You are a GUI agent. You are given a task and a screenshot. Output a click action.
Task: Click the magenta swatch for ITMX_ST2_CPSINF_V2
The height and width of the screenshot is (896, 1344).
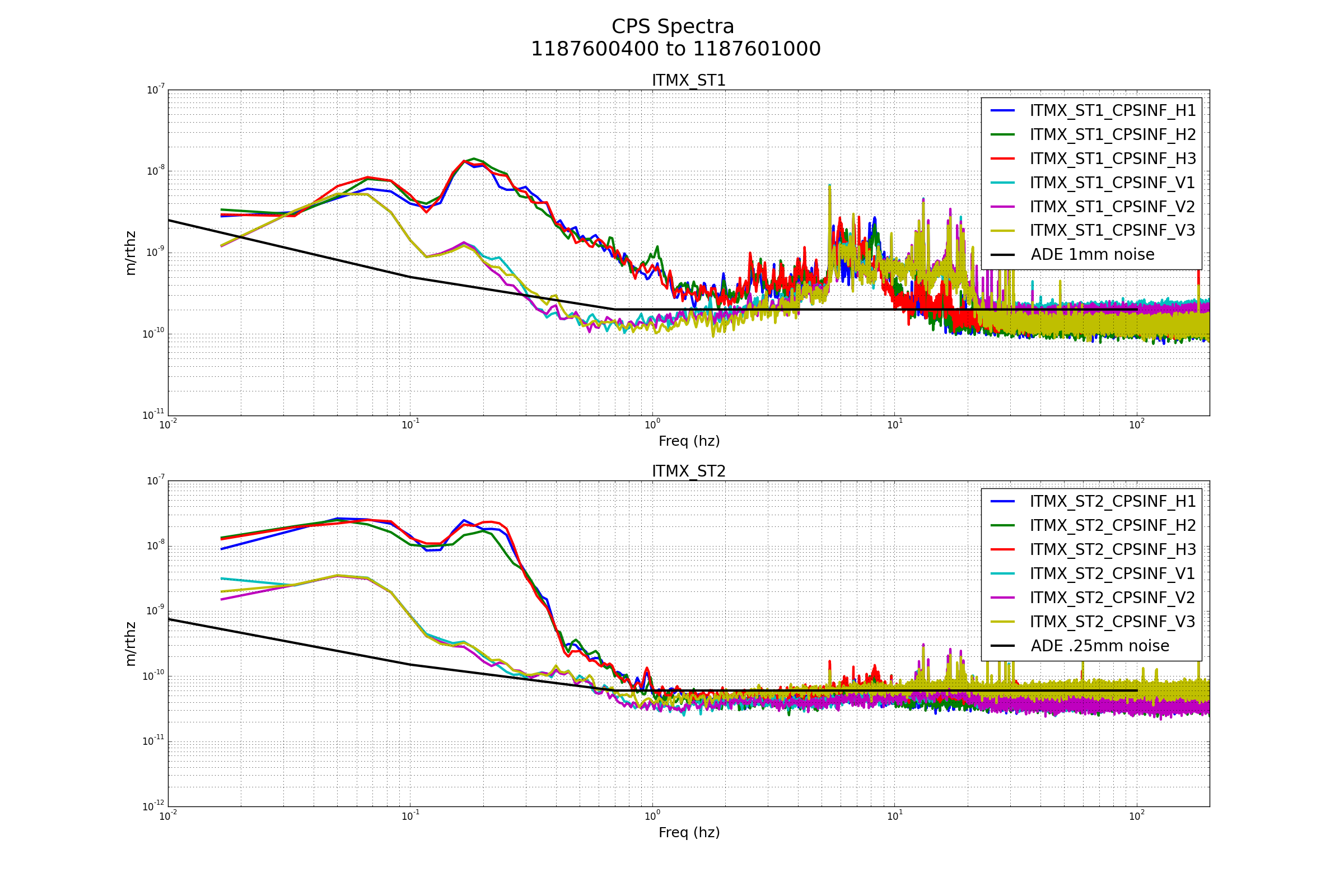[1002, 597]
